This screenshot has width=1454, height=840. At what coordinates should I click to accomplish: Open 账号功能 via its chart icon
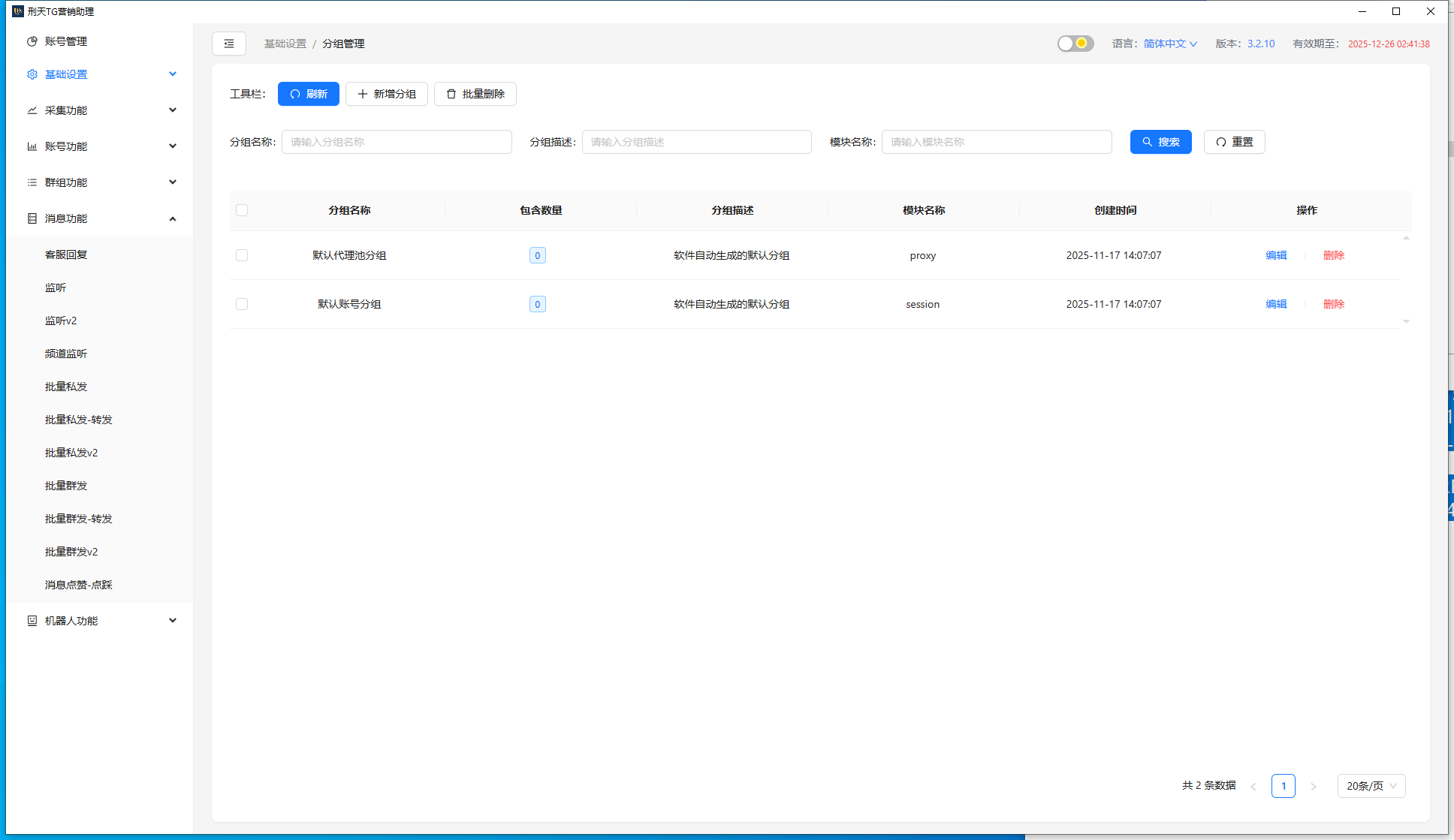coord(32,146)
